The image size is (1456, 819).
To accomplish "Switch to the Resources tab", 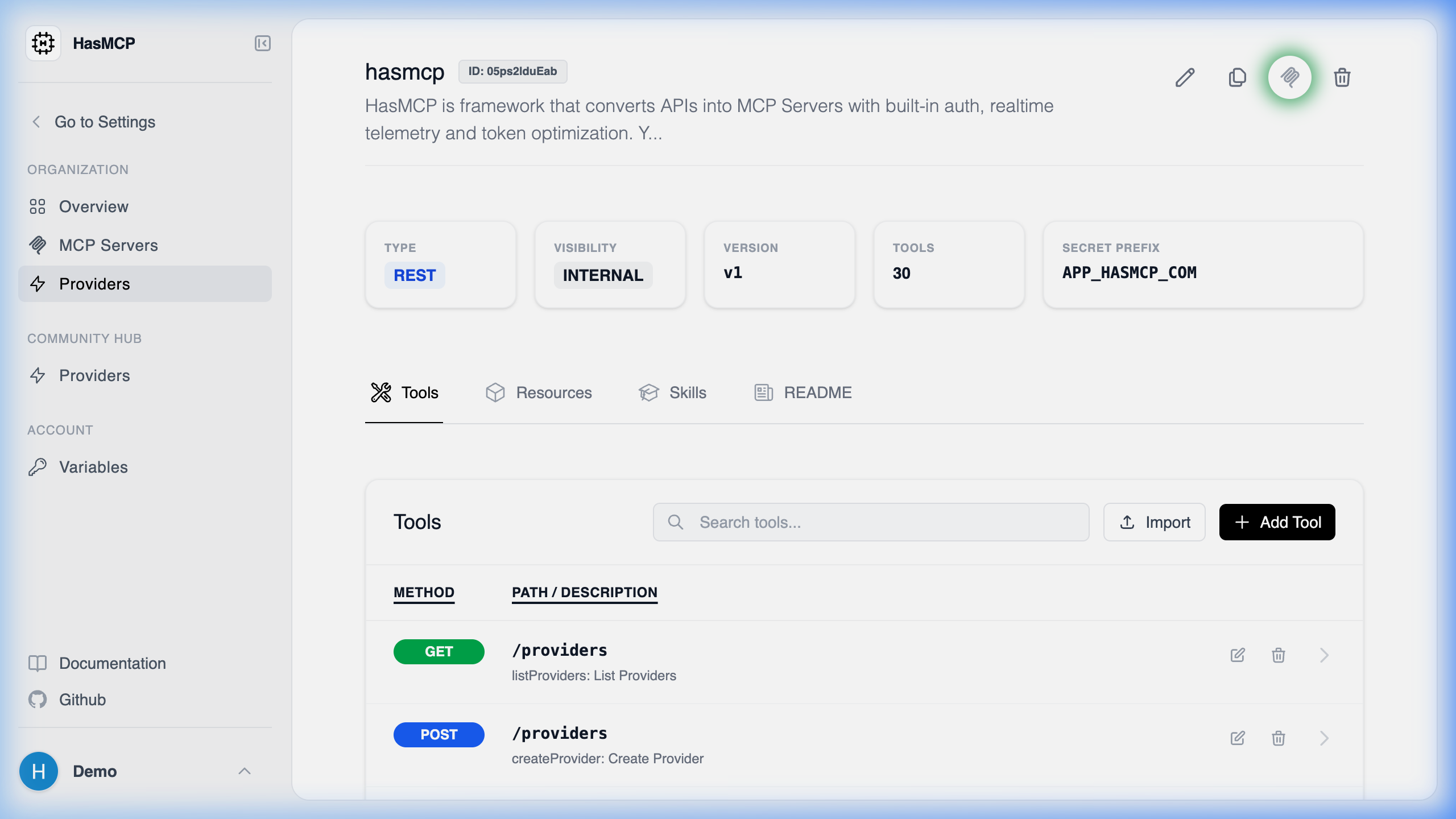I will click(539, 392).
